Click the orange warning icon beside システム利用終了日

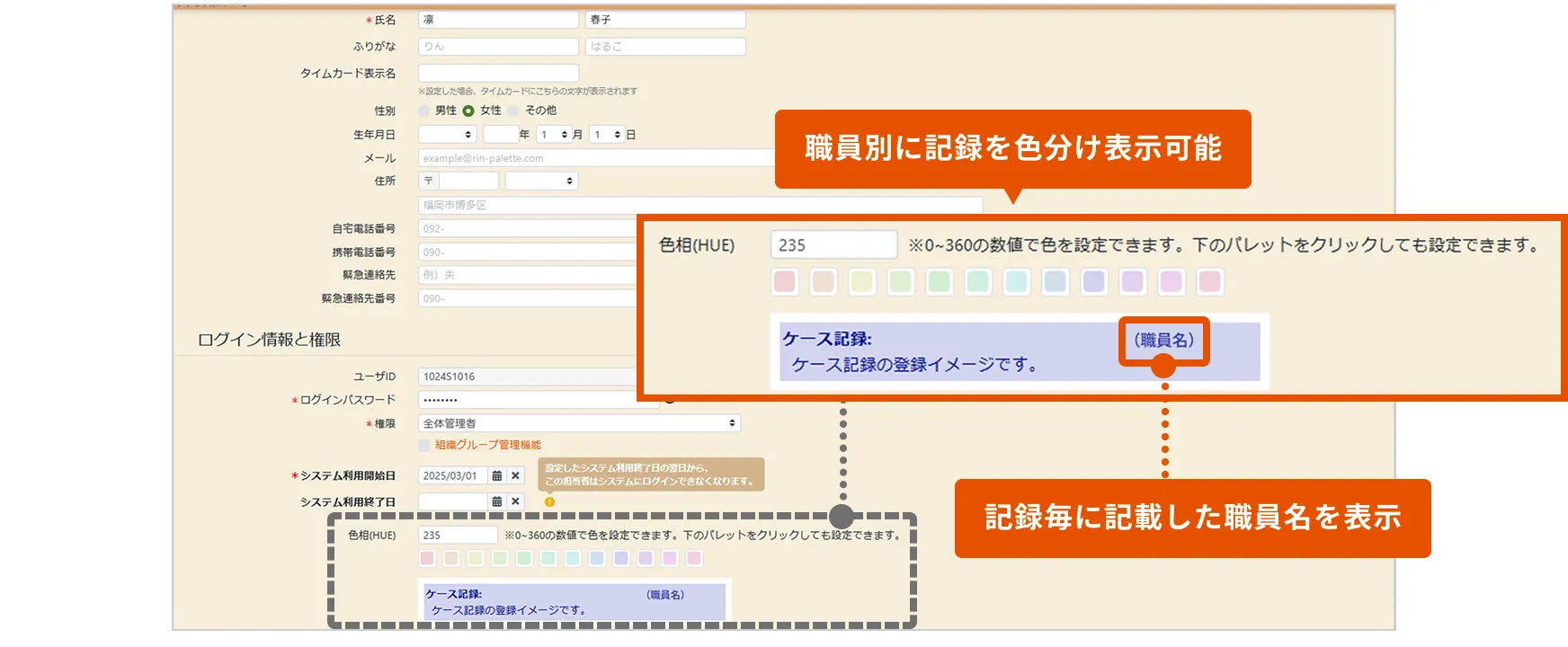(x=549, y=501)
